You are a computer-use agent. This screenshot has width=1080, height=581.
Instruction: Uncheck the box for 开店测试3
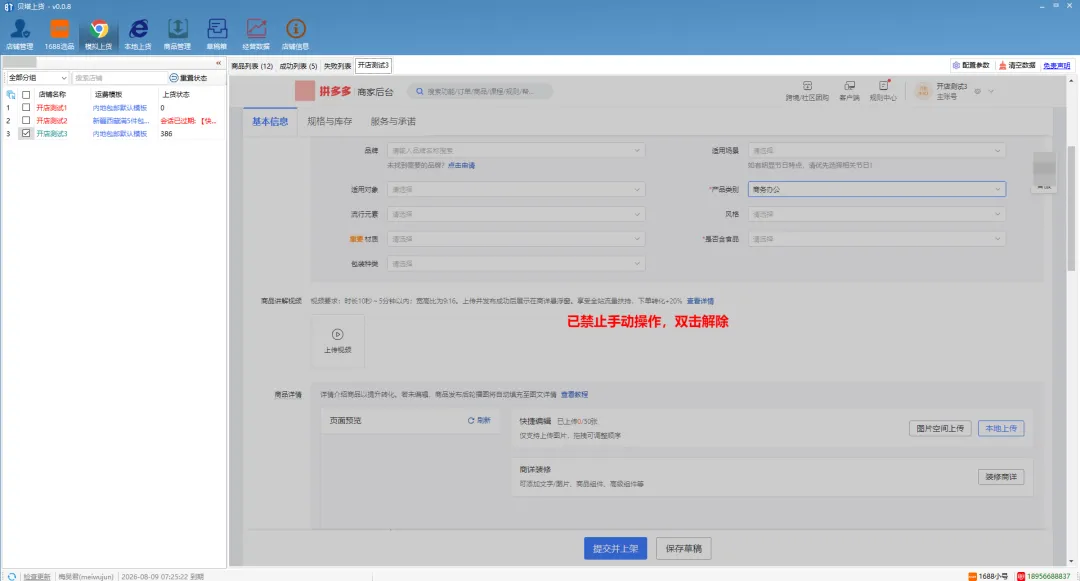(26, 134)
